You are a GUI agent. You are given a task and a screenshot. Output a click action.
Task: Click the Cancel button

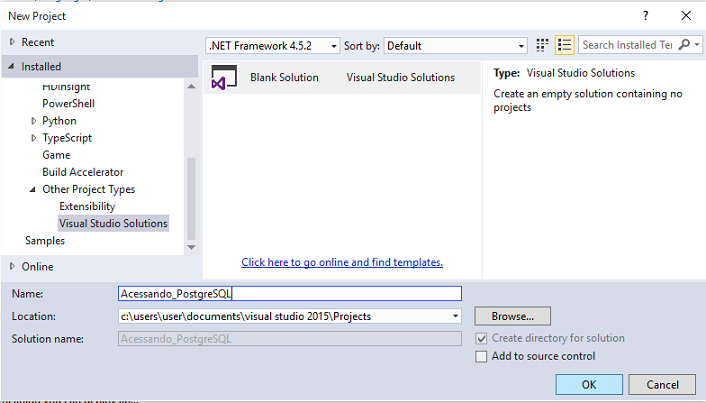pyautogui.click(x=662, y=385)
